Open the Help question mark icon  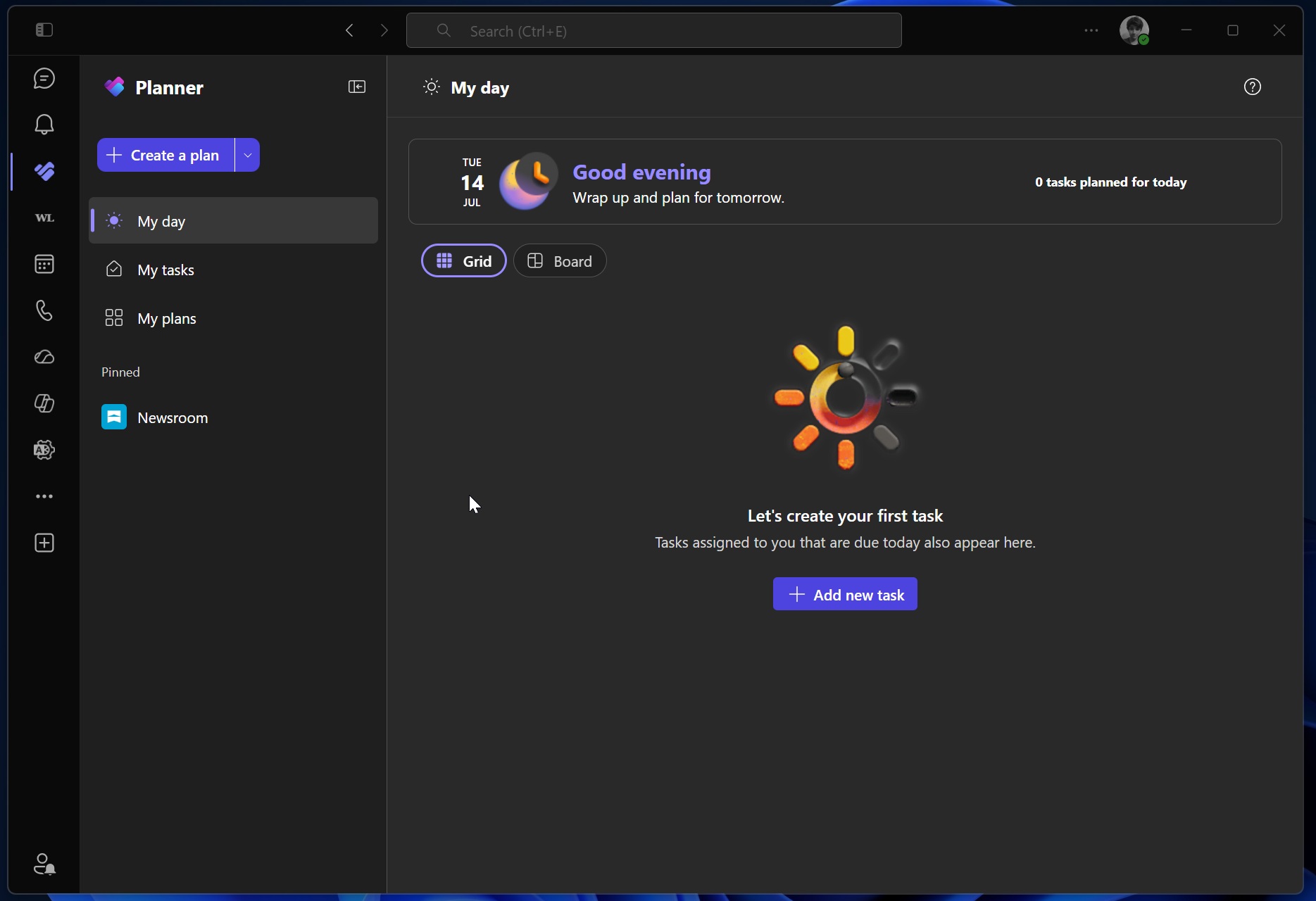point(1253,87)
